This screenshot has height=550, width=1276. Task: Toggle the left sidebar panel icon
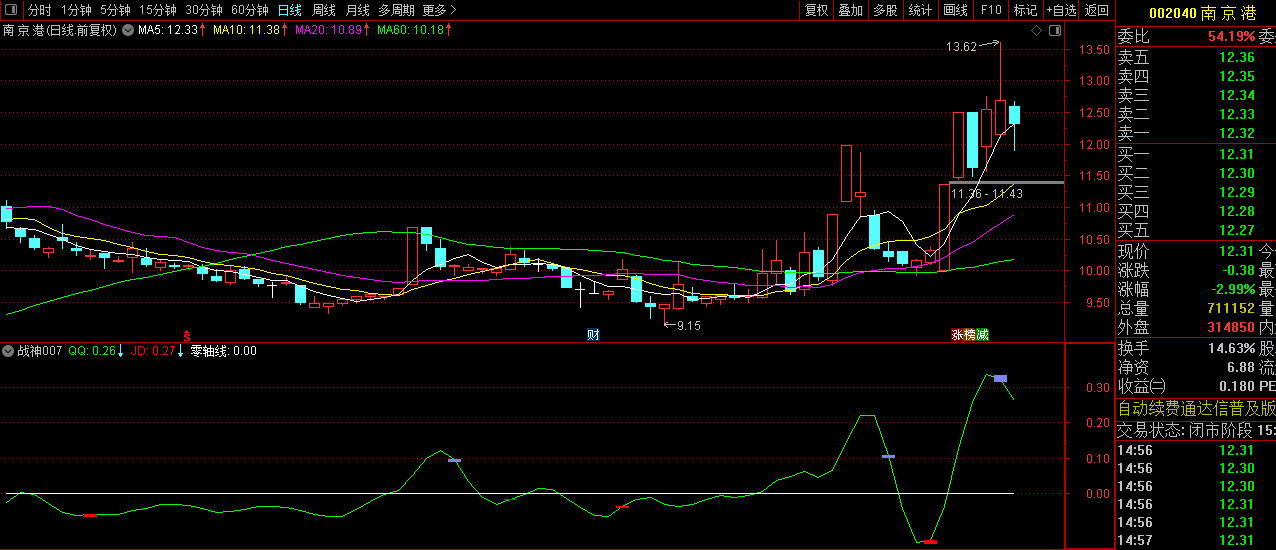point(10,10)
